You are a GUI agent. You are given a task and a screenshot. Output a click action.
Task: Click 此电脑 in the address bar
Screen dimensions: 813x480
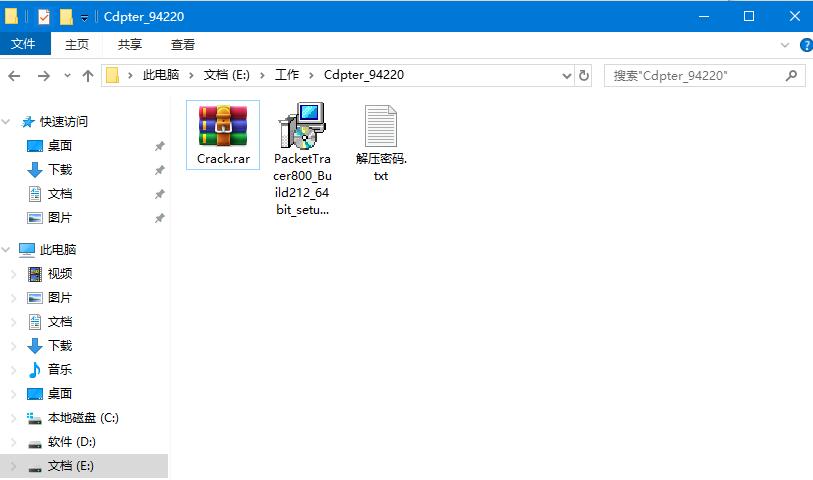161,75
